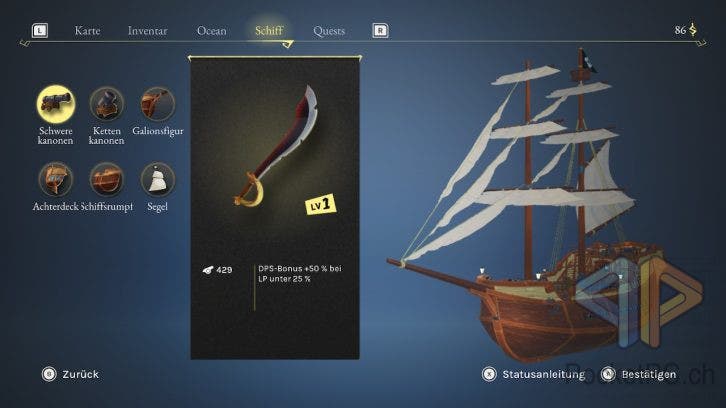
Task: Select the Achterdeck icon
Action: 56,179
